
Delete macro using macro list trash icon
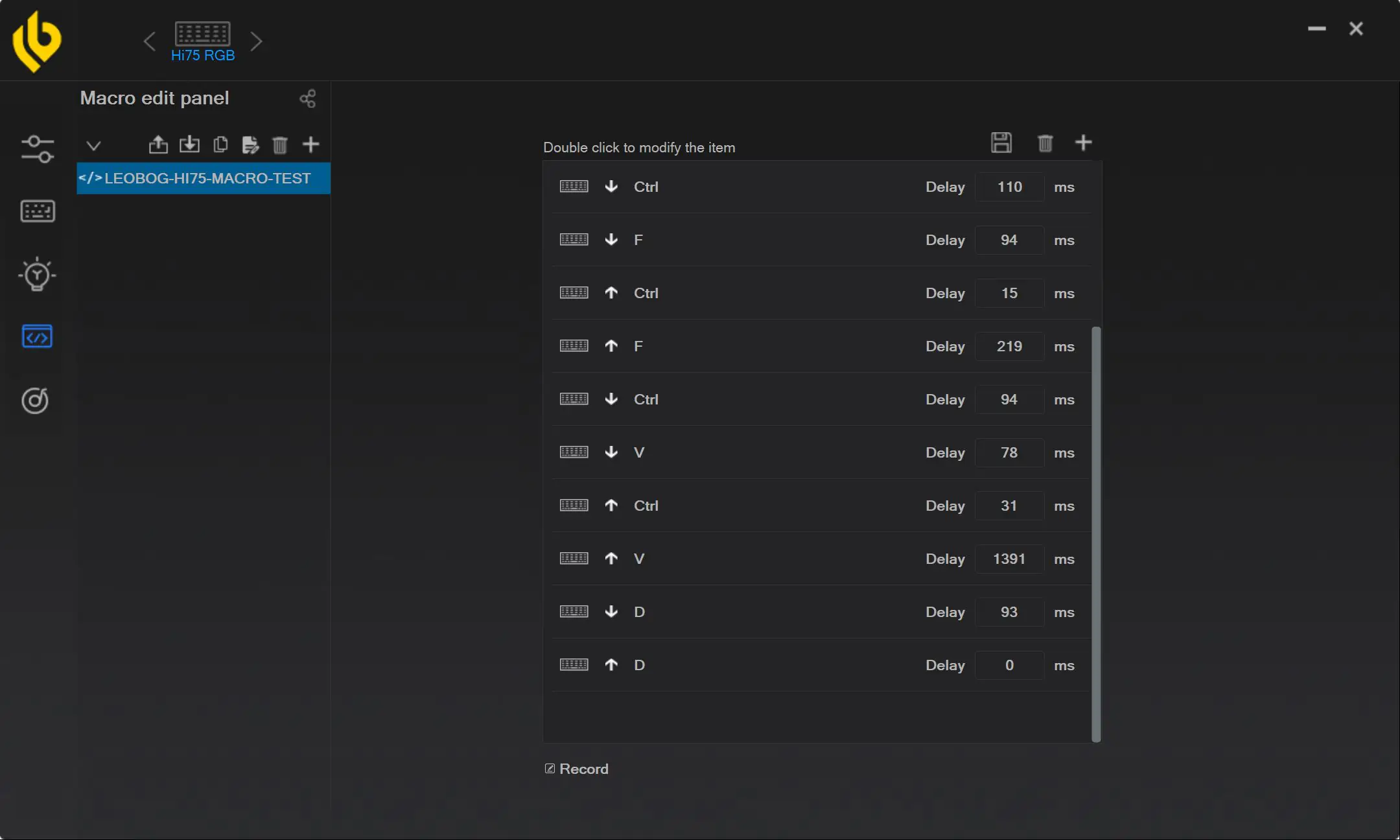click(x=280, y=145)
